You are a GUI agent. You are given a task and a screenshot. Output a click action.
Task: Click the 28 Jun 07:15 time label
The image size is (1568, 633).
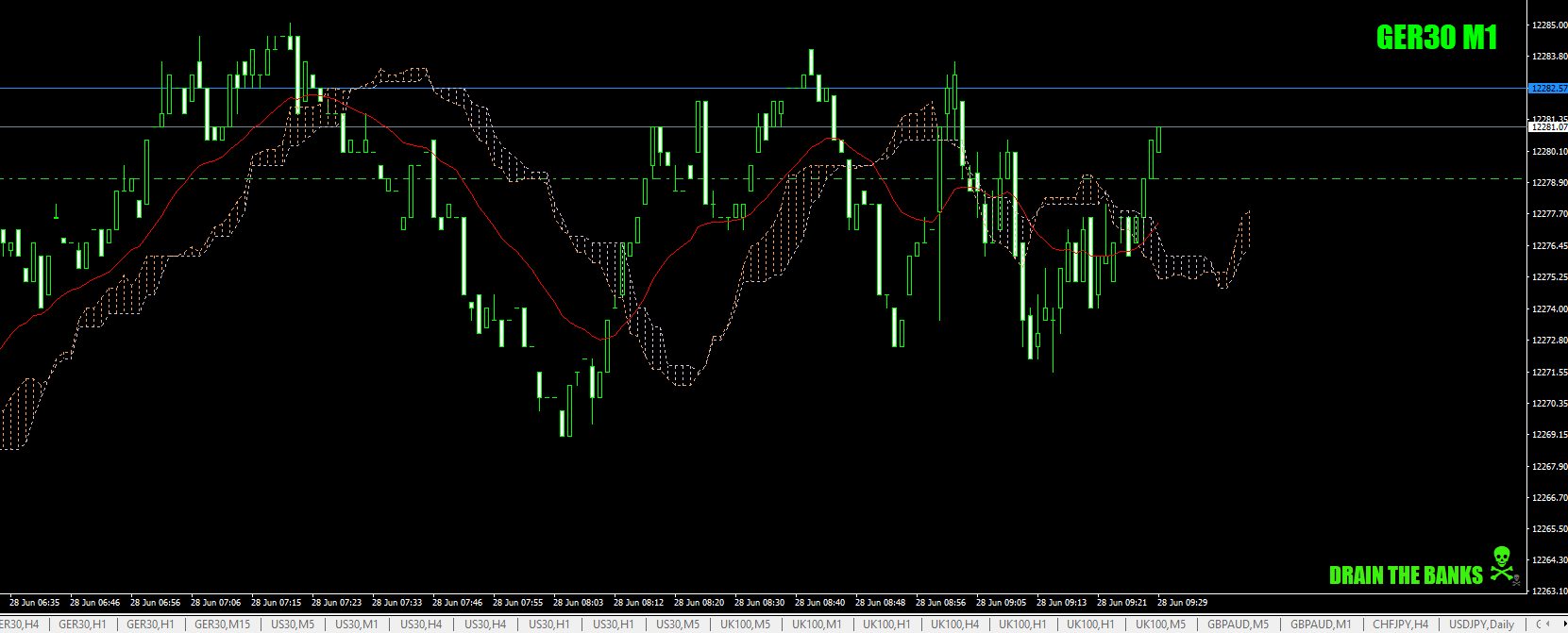[277, 602]
